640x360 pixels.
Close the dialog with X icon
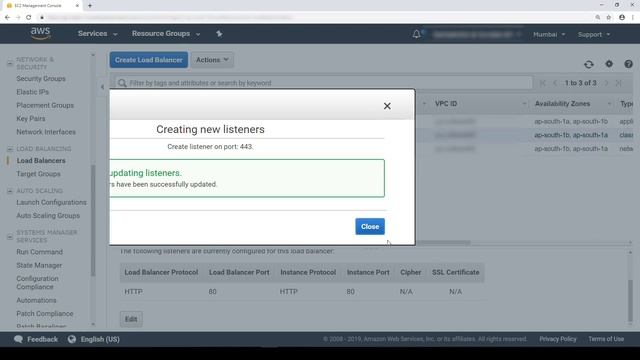387,106
